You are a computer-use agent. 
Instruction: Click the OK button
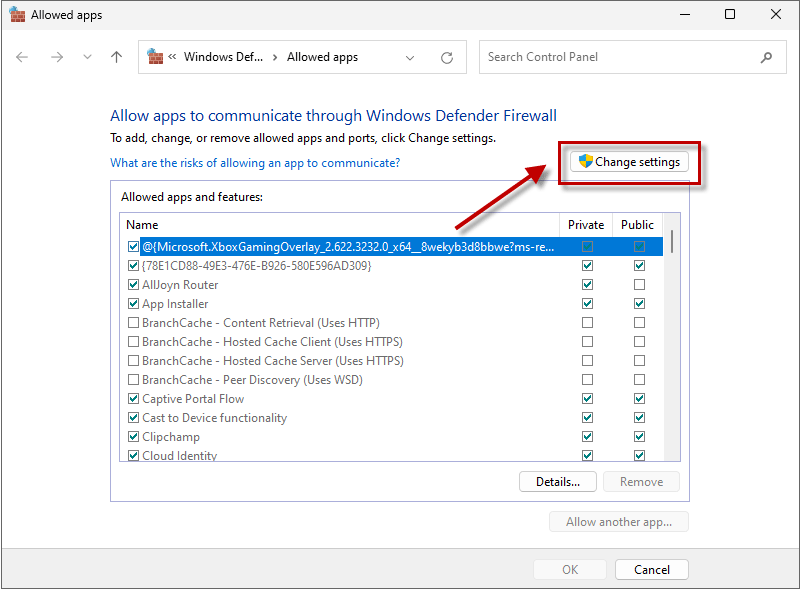[x=570, y=570]
